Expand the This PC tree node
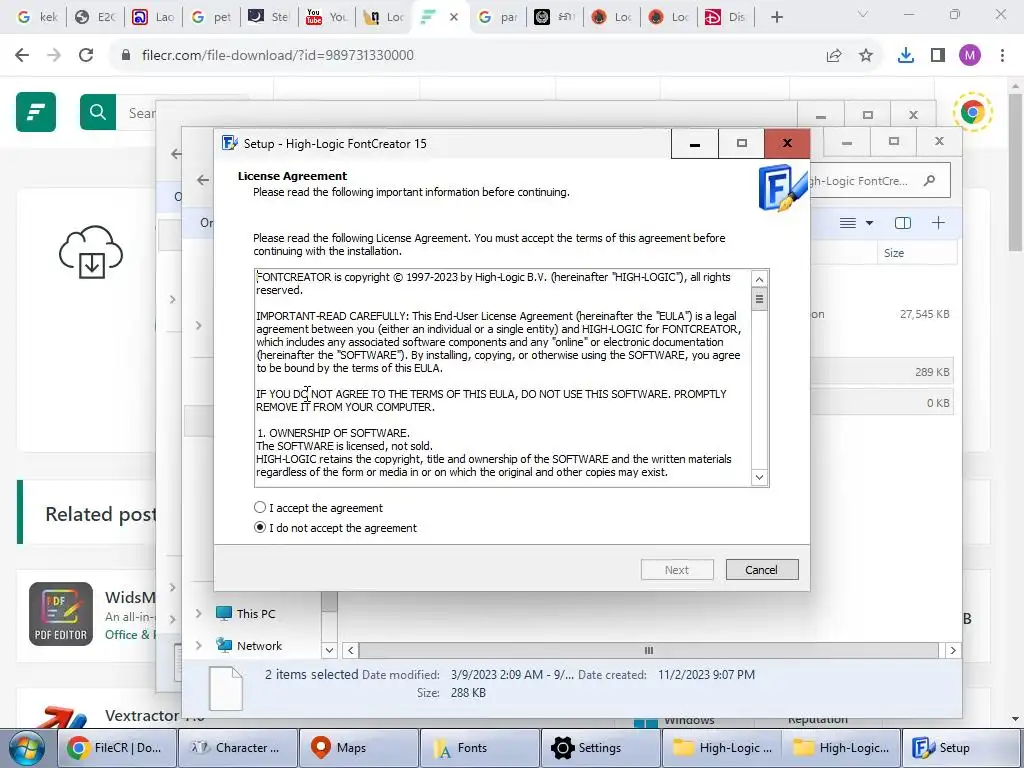This screenshot has height=768, width=1024. 199,613
